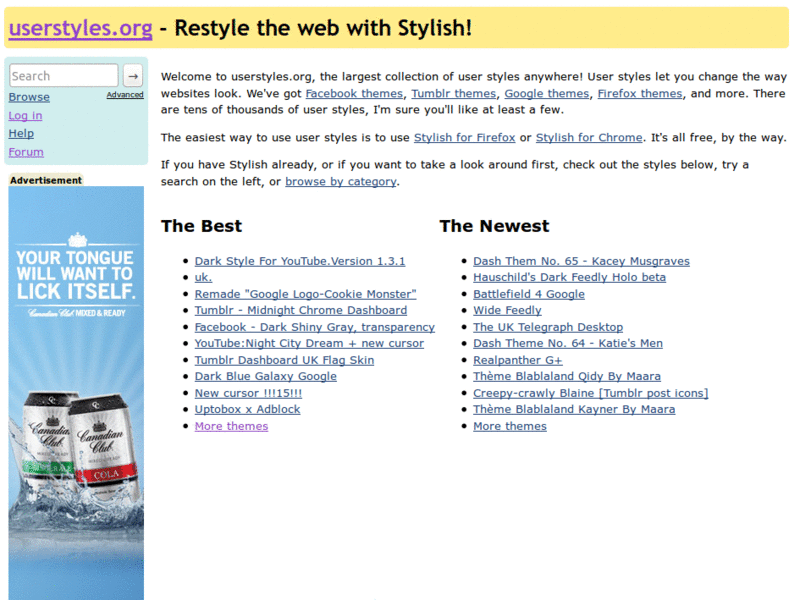Viewport: 800px width, 600px height.
Task: Open the Log in link
Action: pos(26,115)
